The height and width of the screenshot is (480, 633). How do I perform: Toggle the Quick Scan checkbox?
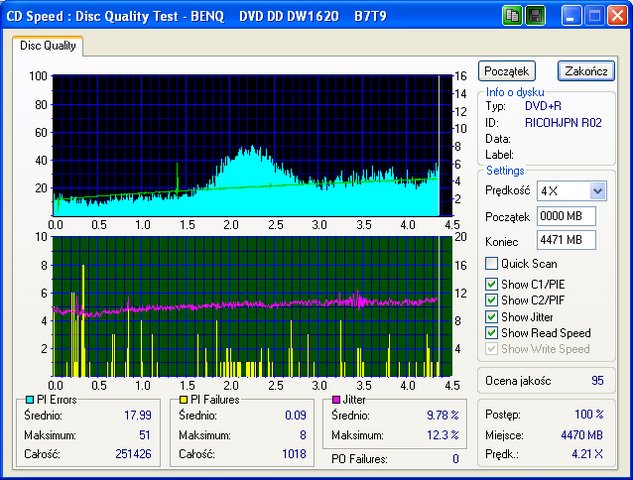tap(491, 264)
